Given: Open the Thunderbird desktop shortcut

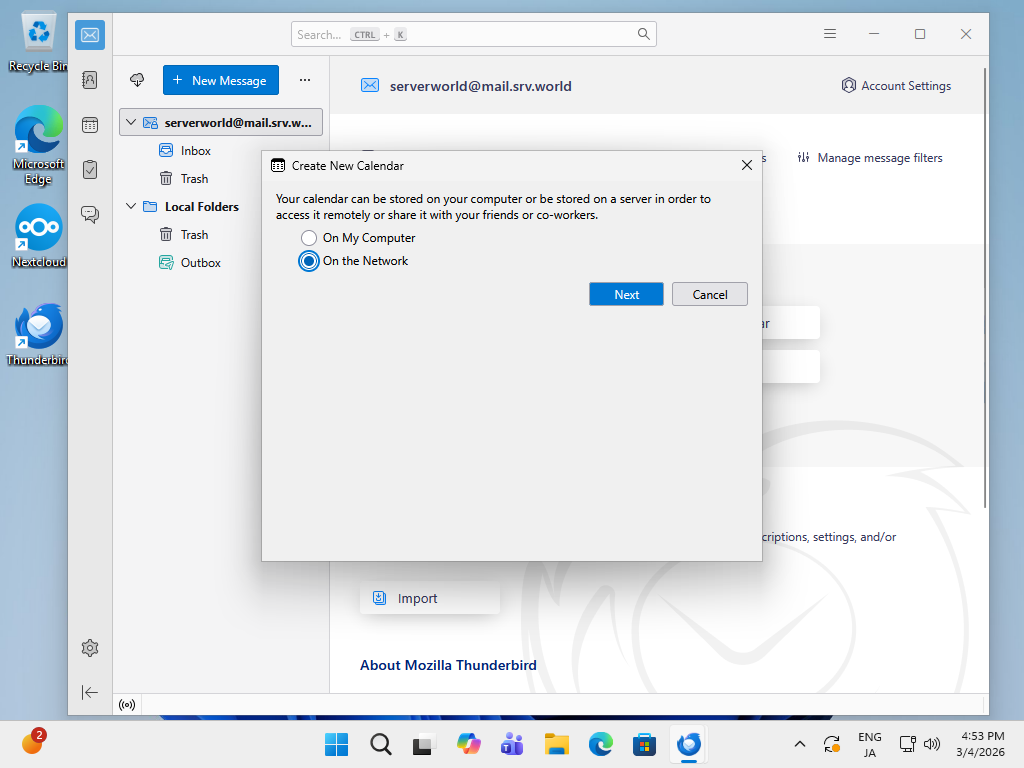Looking at the screenshot, I should (x=39, y=334).
